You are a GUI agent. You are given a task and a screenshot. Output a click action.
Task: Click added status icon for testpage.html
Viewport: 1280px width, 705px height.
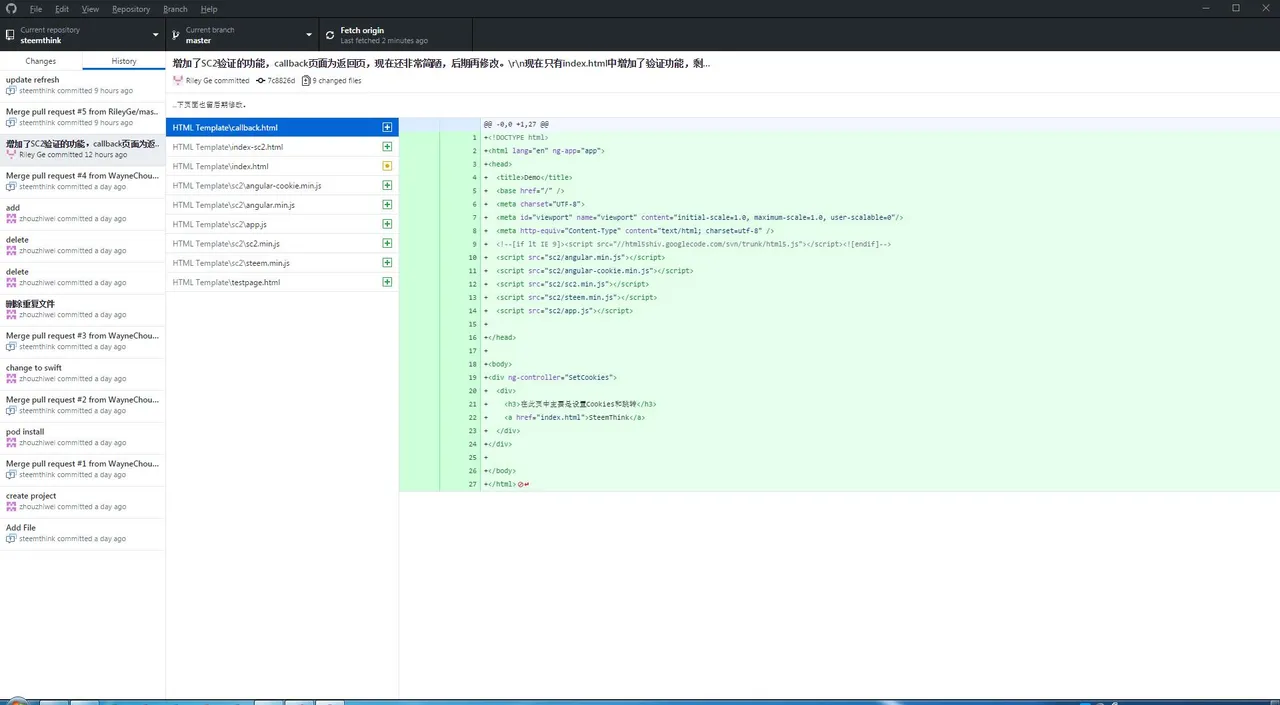pos(387,282)
